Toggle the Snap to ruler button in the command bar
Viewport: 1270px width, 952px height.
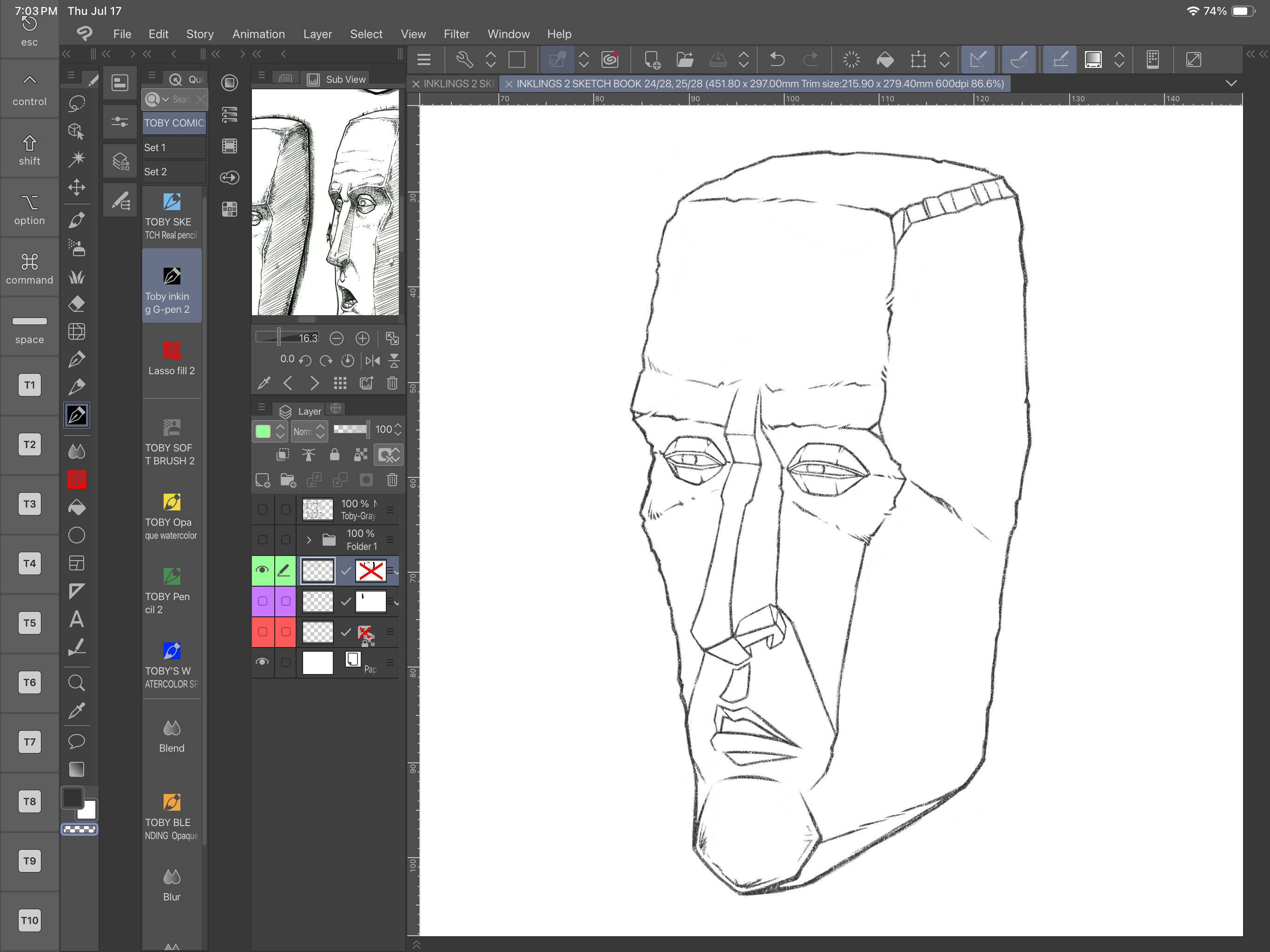tap(977, 59)
